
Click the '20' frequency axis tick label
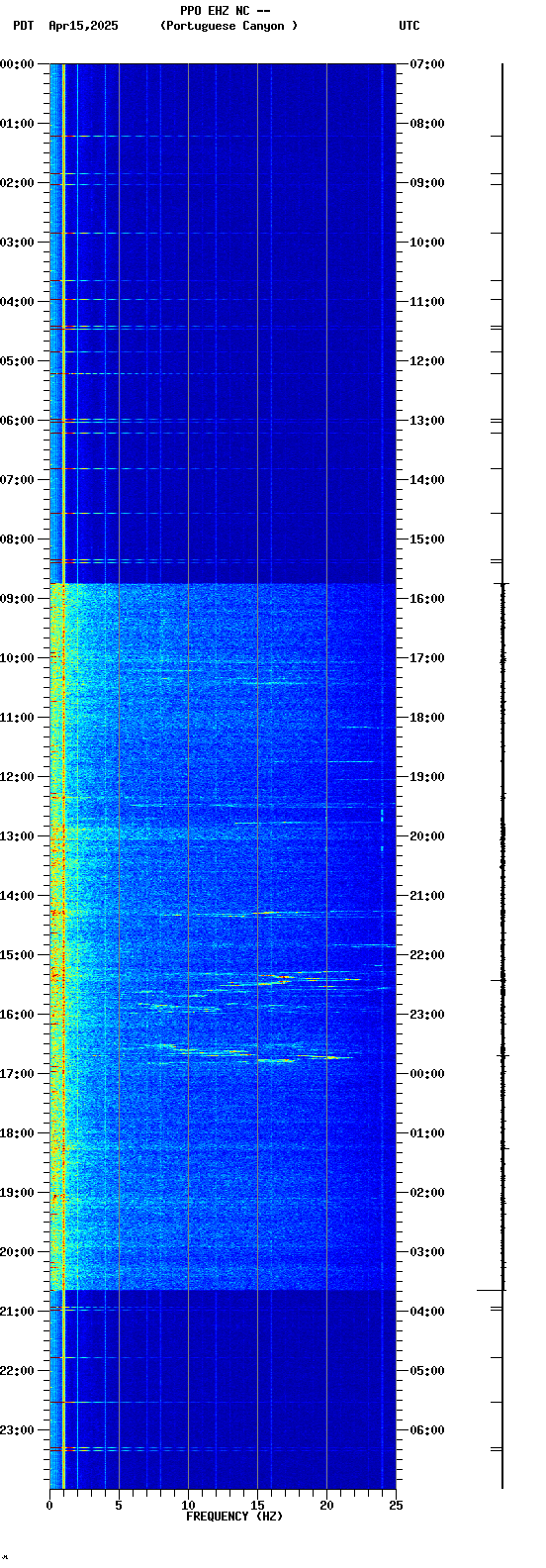326,1506
